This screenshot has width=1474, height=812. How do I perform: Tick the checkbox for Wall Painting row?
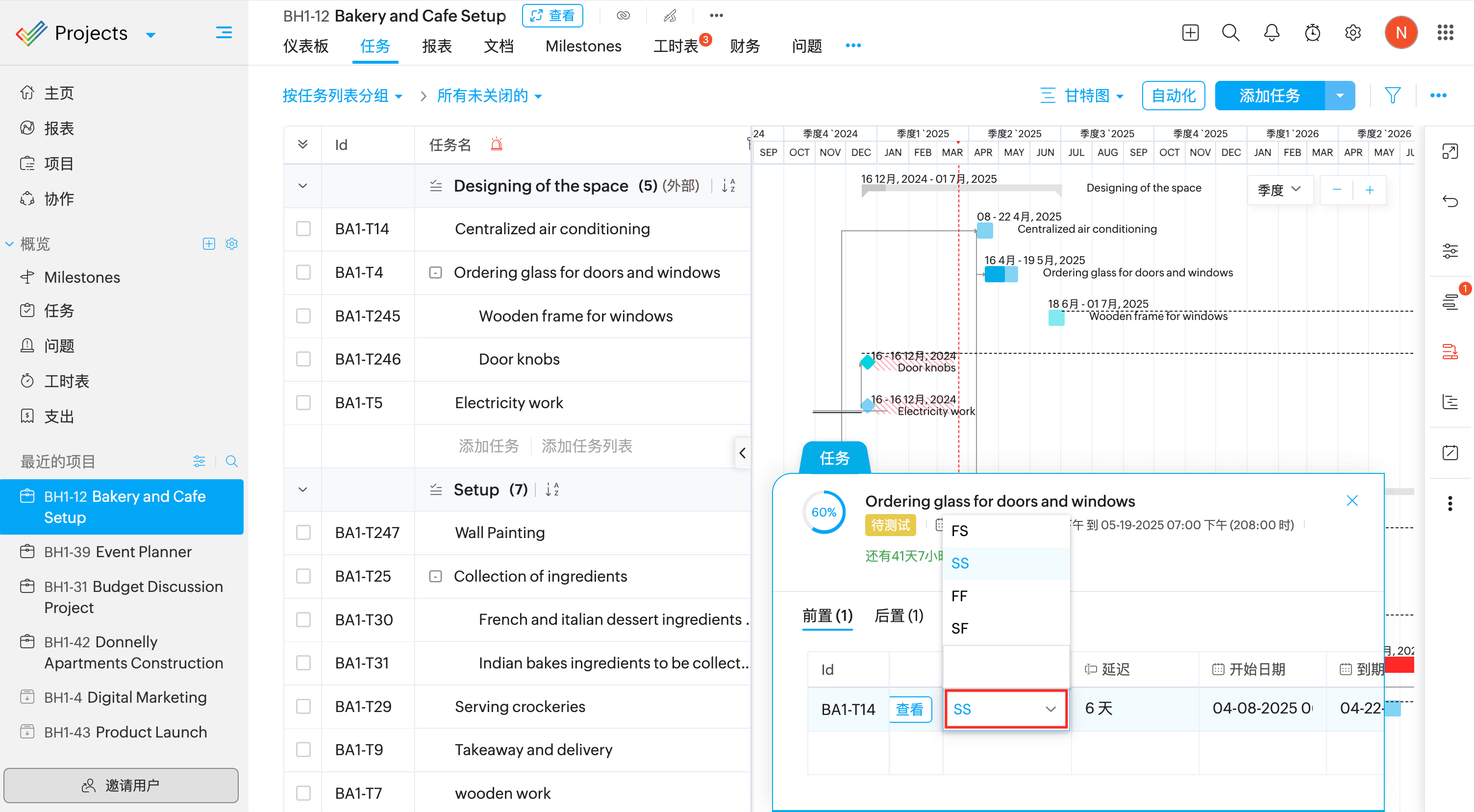(303, 533)
